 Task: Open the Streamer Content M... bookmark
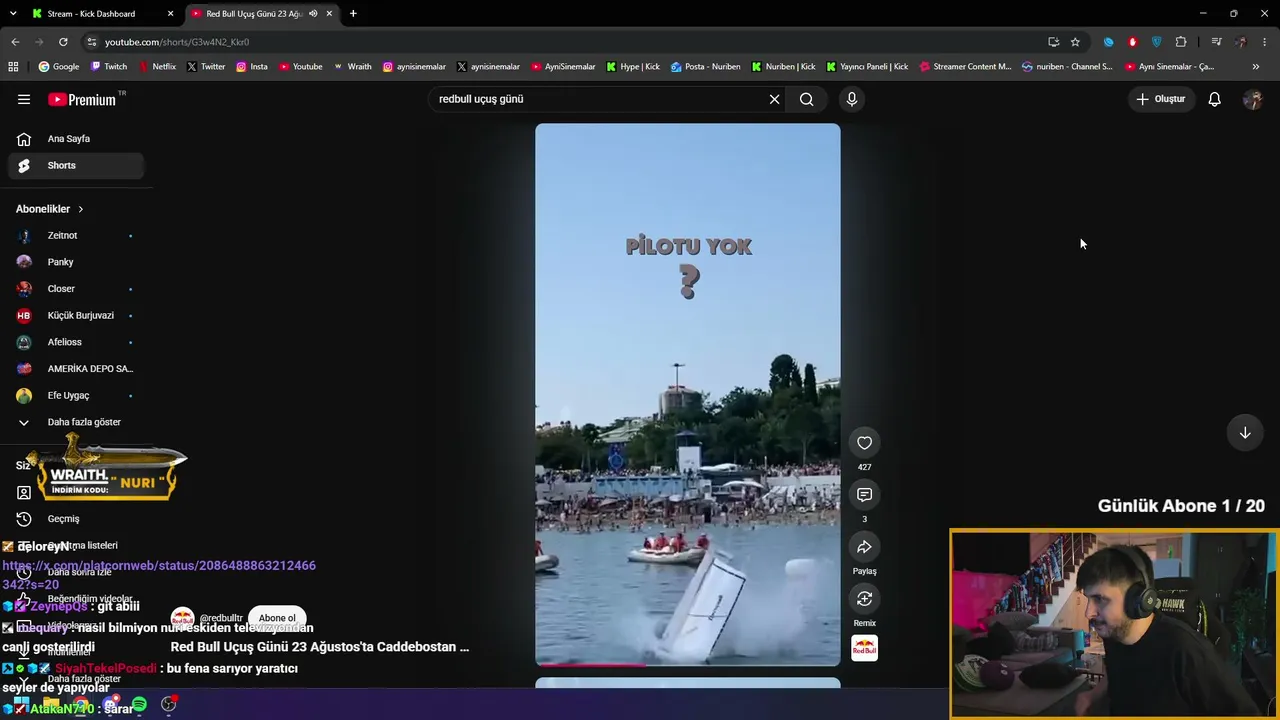coord(965,67)
